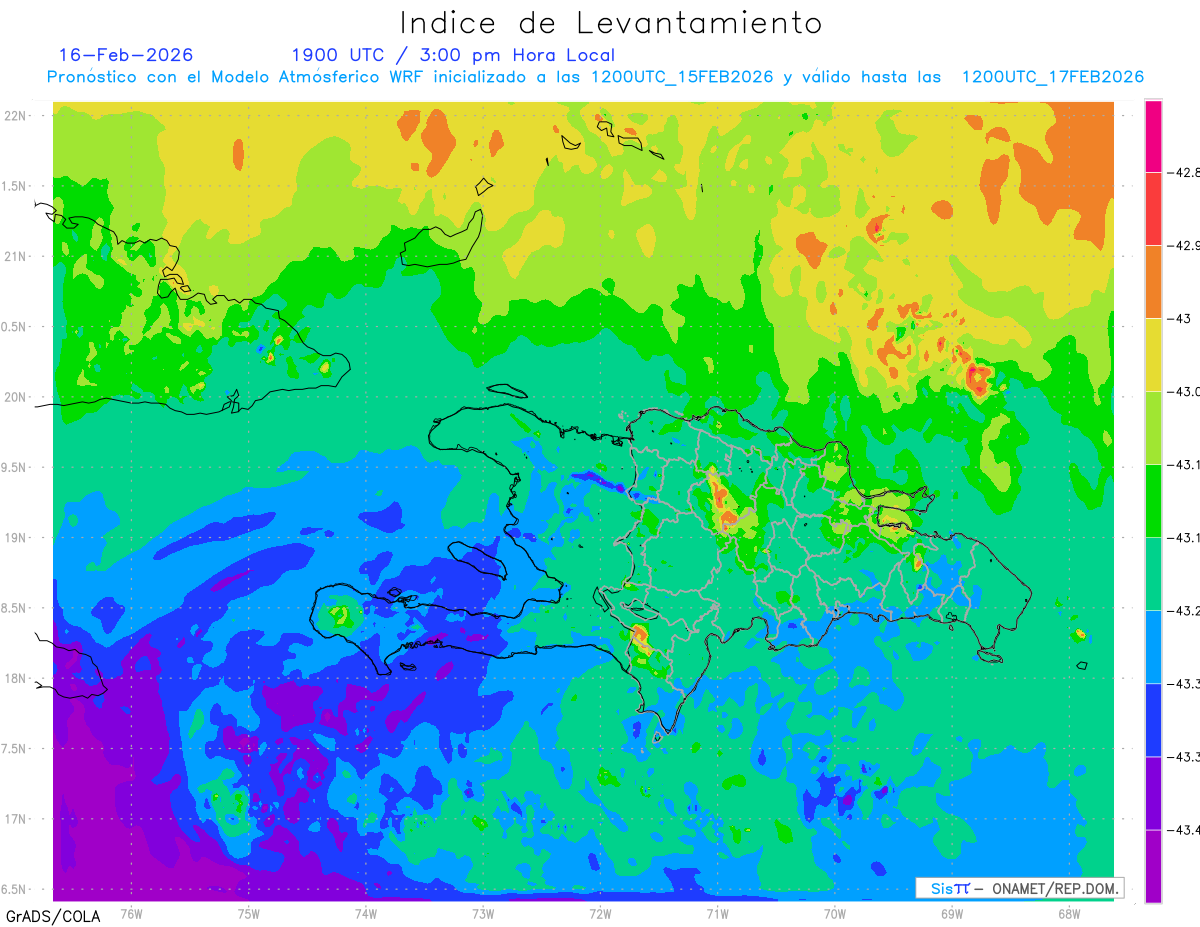
Task: Select the '70W' longitude label
Action: coord(834,914)
